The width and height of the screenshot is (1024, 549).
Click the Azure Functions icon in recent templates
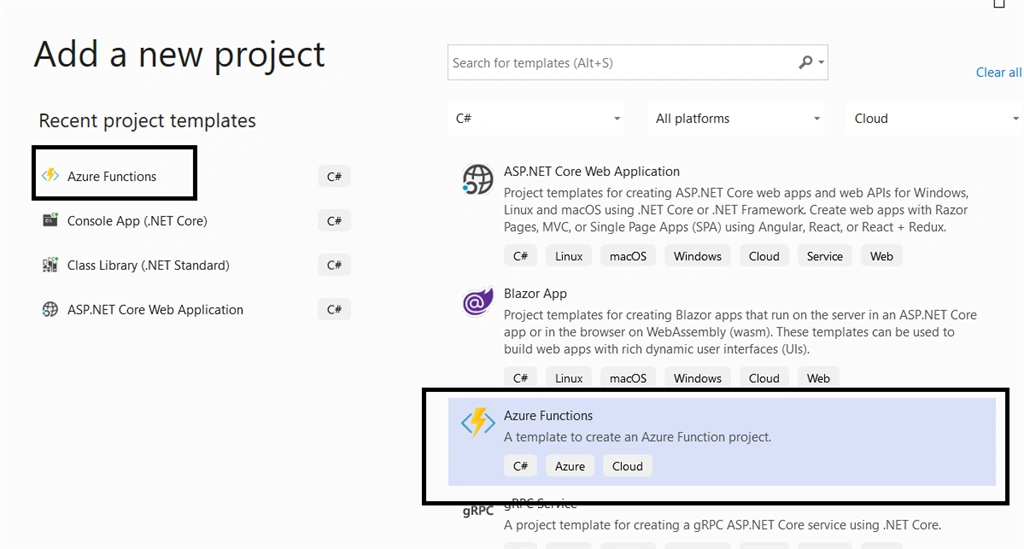pos(50,176)
